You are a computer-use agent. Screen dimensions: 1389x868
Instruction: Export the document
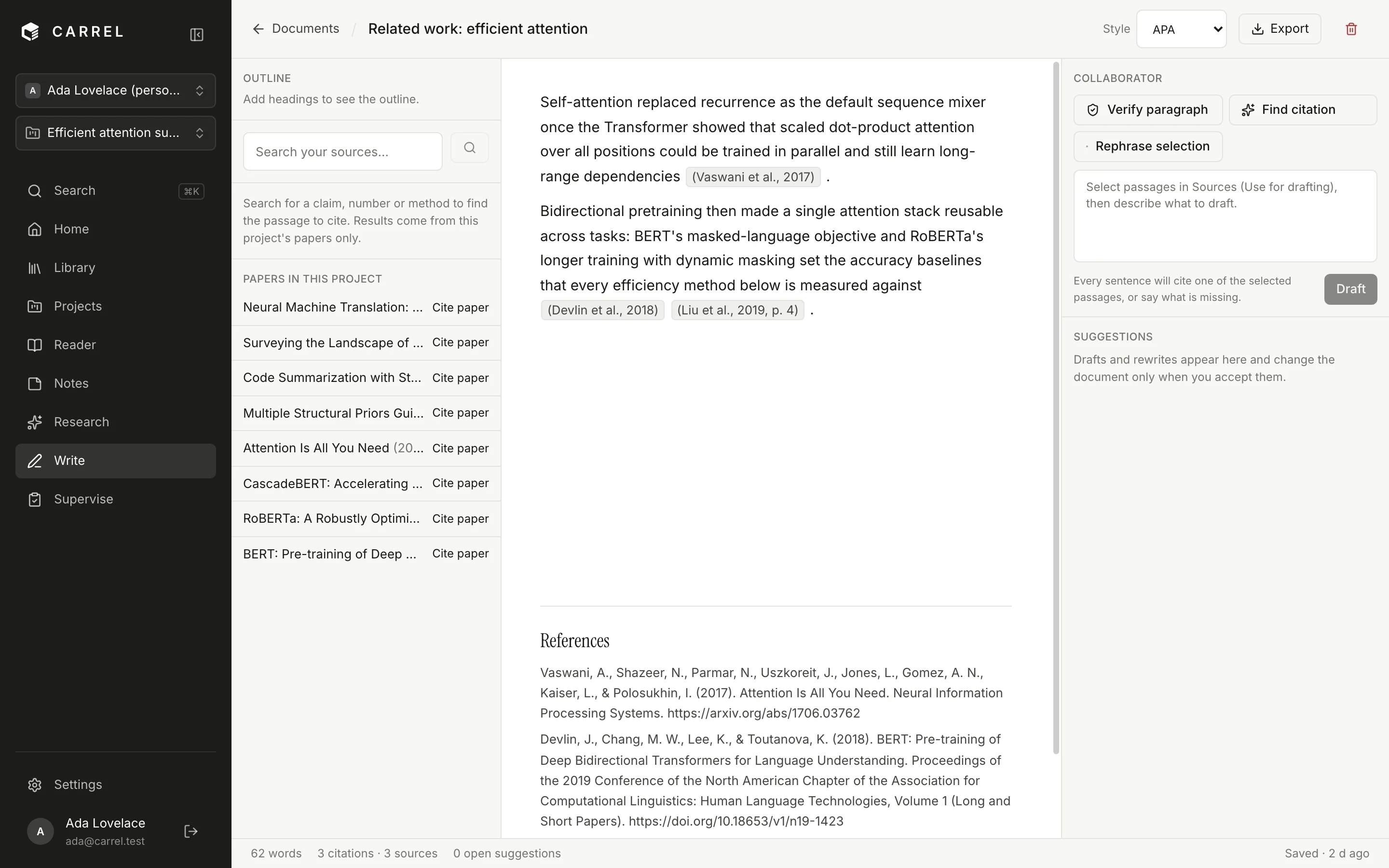[x=1280, y=29]
